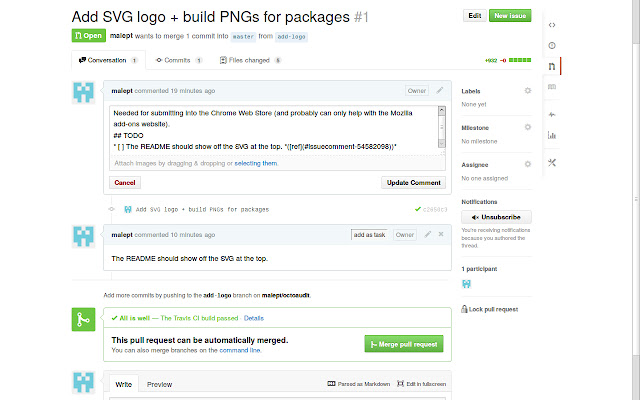The image size is (640, 400).
Task: Open the Pulse icon in the sidebar
Action: point(553,114)
